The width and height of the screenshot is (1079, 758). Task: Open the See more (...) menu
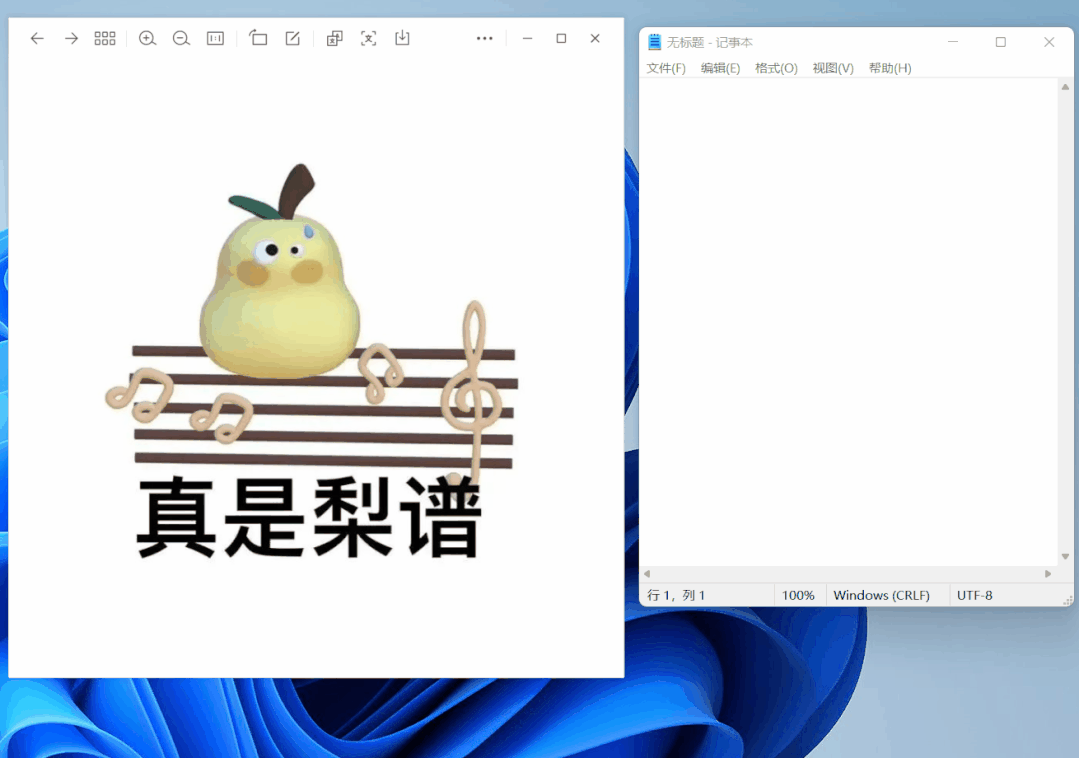click(x=485, y=38)
